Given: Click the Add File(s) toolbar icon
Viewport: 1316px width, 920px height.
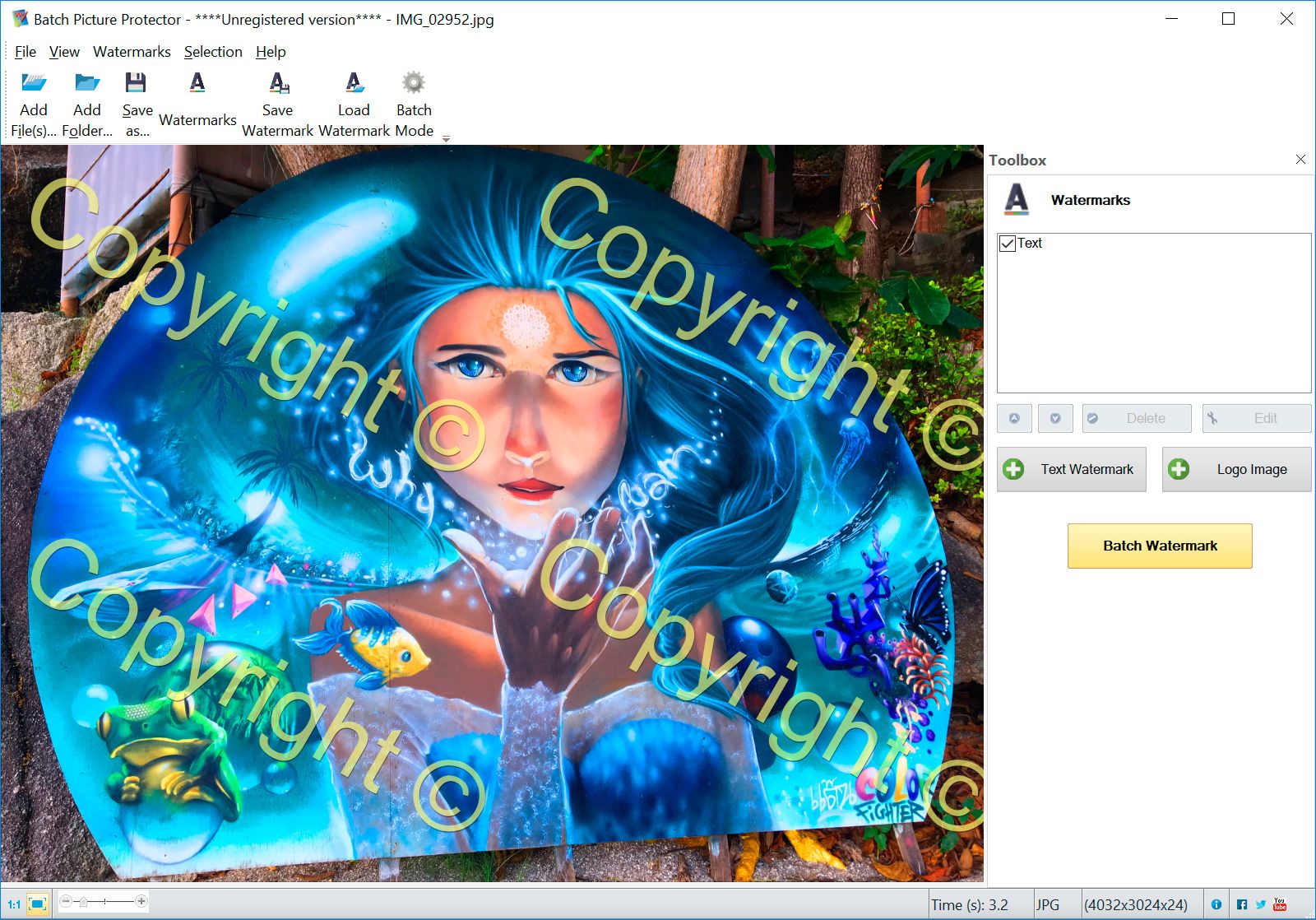Looking at the screenshot, I should (34, 83).
